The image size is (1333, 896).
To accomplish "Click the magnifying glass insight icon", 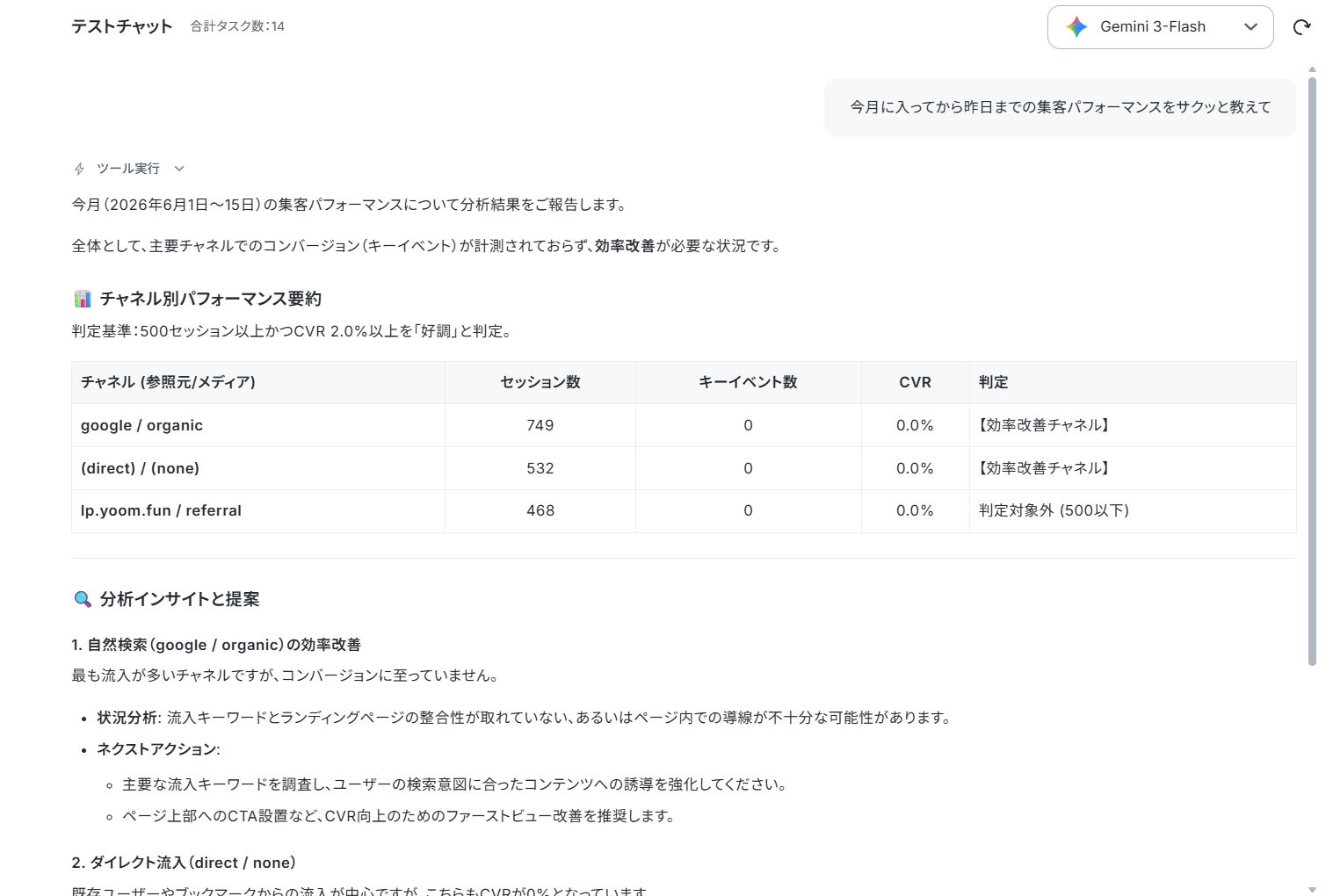I will (x=83, y=599).
